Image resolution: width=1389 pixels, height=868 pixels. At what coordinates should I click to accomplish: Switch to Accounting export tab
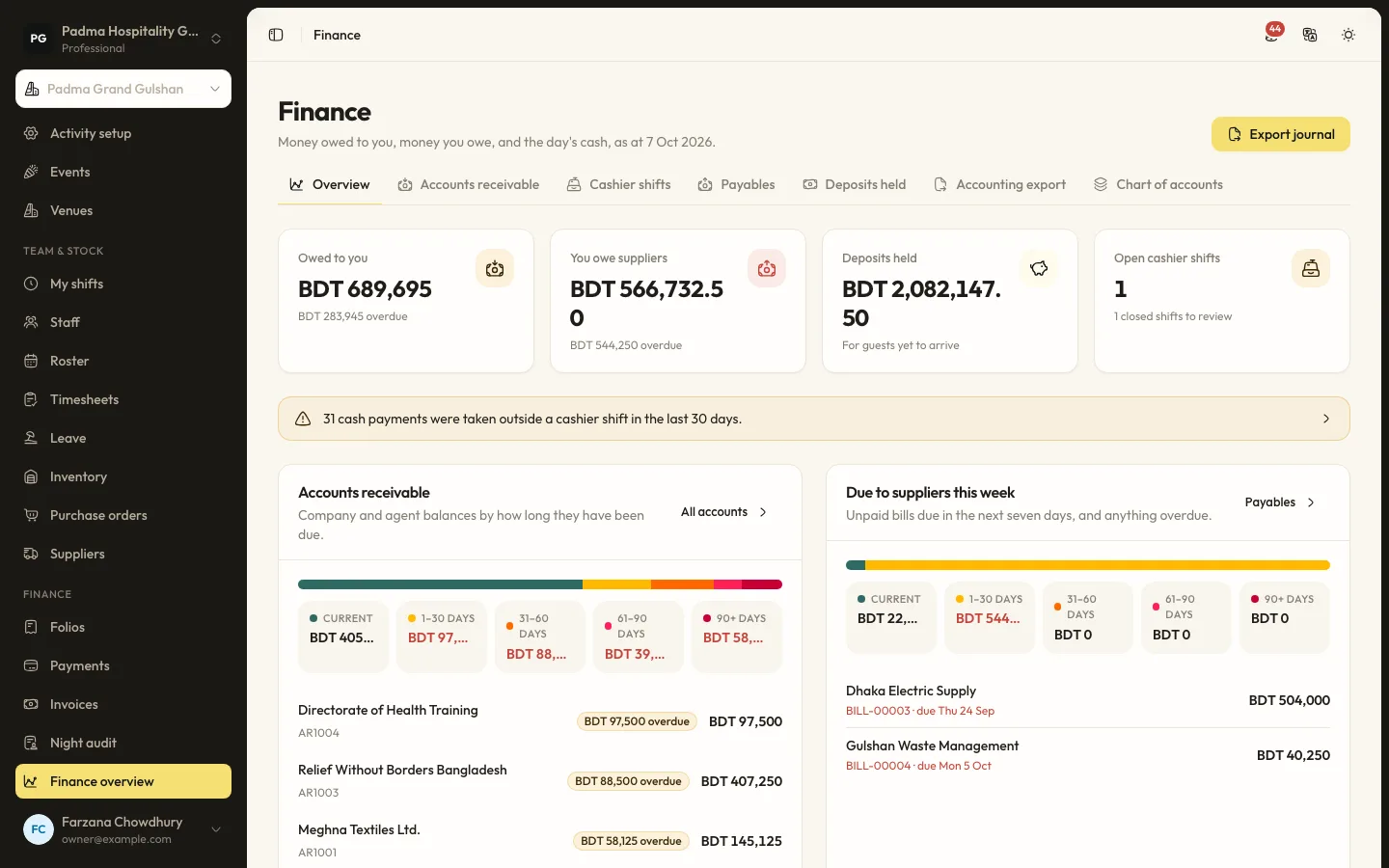pos(999,184)
